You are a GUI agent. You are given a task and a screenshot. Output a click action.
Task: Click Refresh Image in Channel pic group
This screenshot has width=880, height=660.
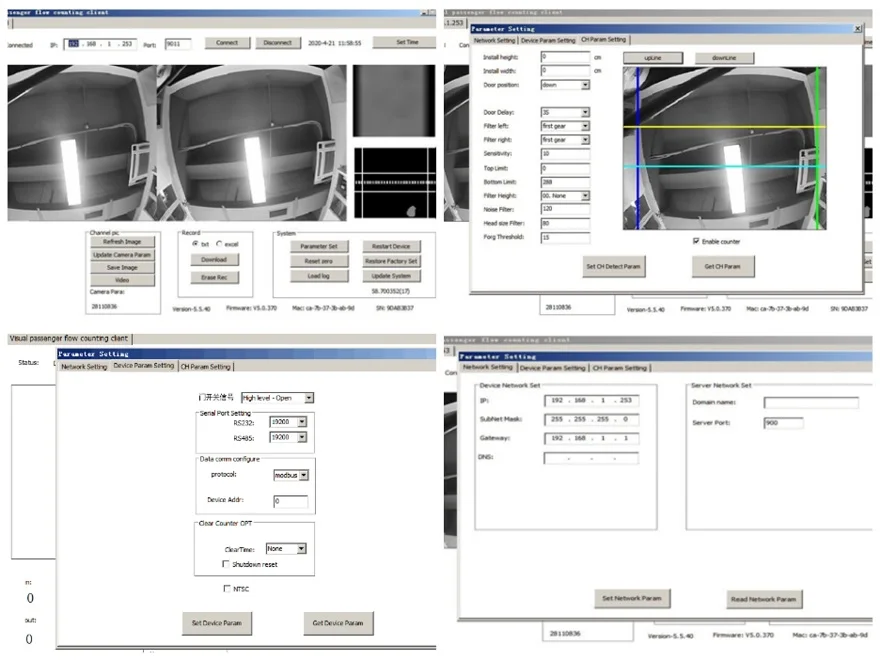click(x=122, y=241)
